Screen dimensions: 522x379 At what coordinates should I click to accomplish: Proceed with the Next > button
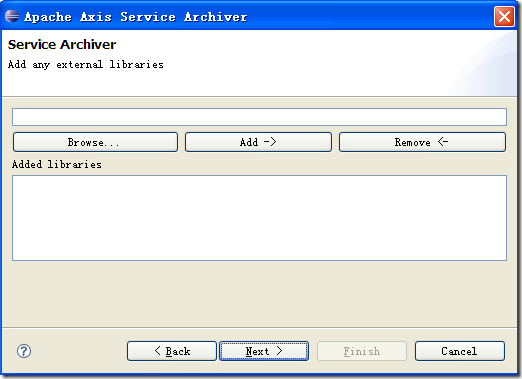coord(264,351)
